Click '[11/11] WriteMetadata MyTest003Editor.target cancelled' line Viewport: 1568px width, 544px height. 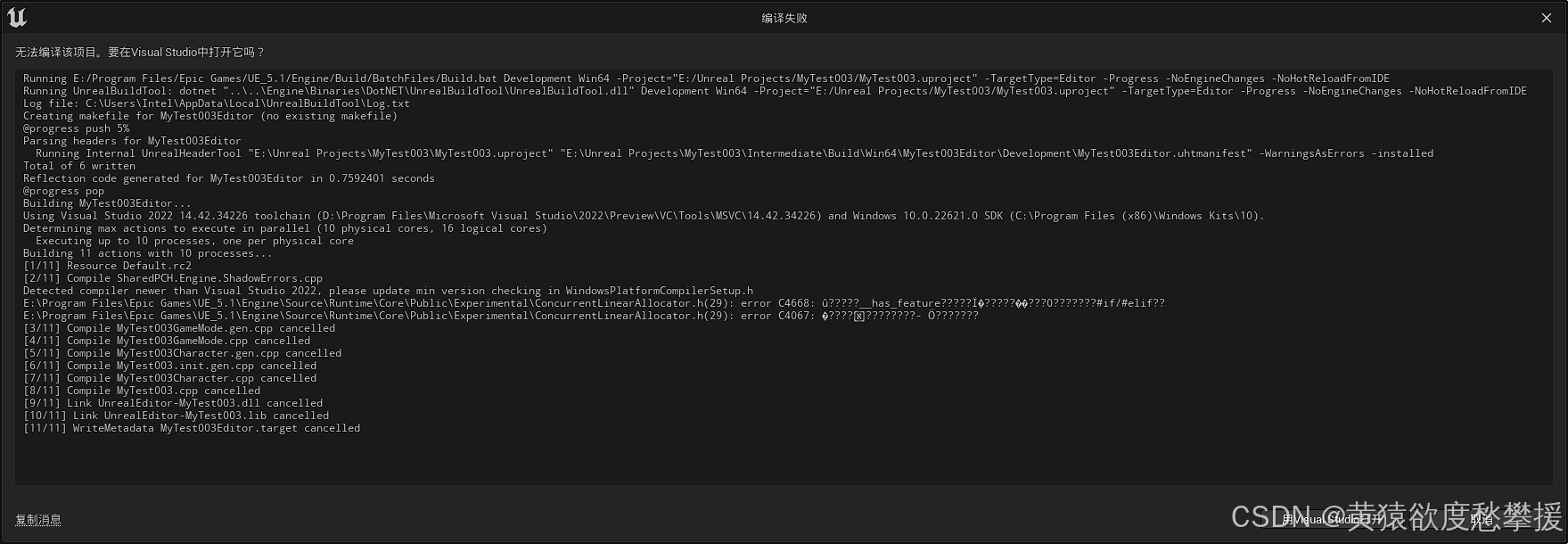tap(192, 428)
